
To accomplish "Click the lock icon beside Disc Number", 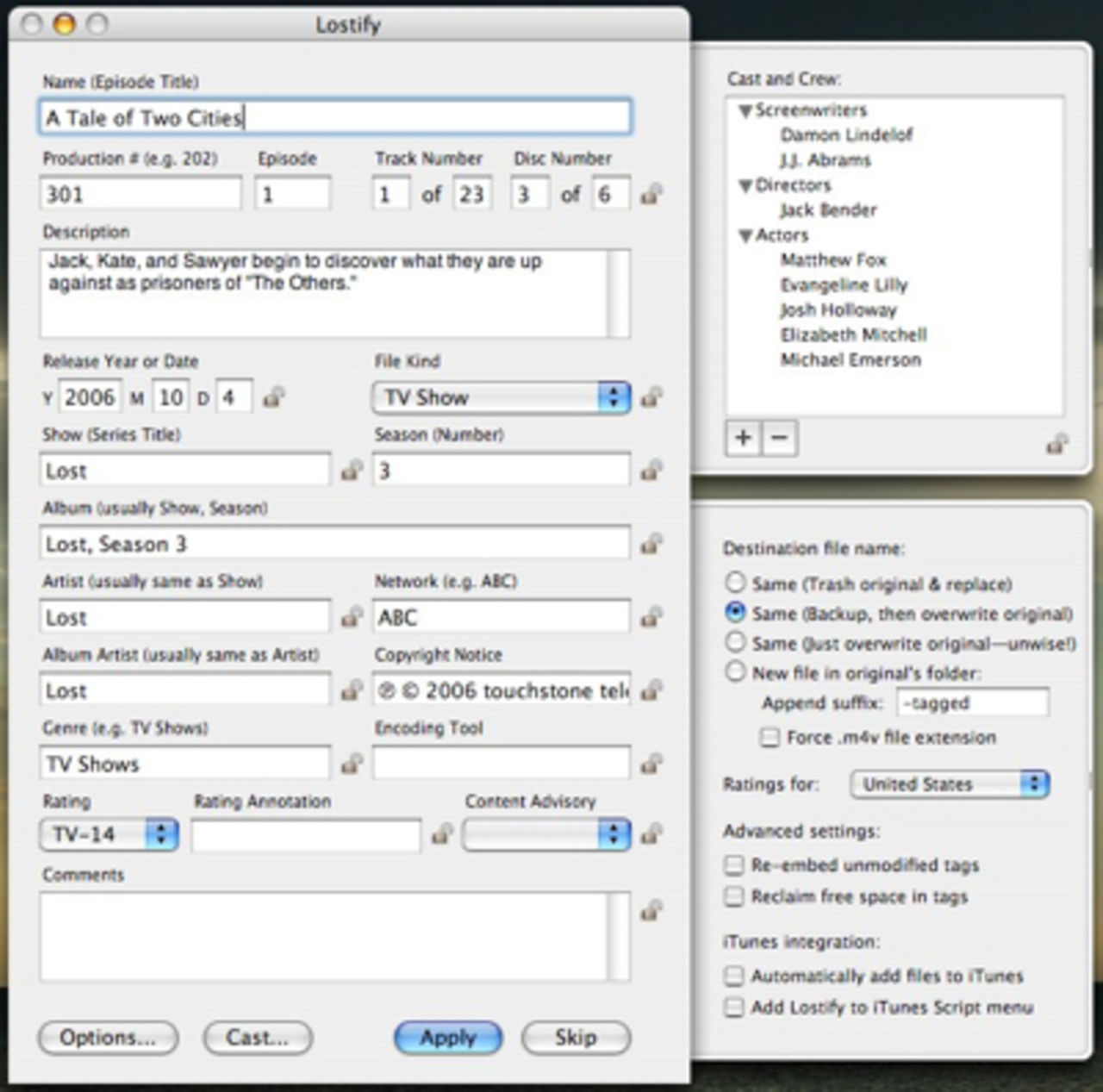I will (651, 195).
